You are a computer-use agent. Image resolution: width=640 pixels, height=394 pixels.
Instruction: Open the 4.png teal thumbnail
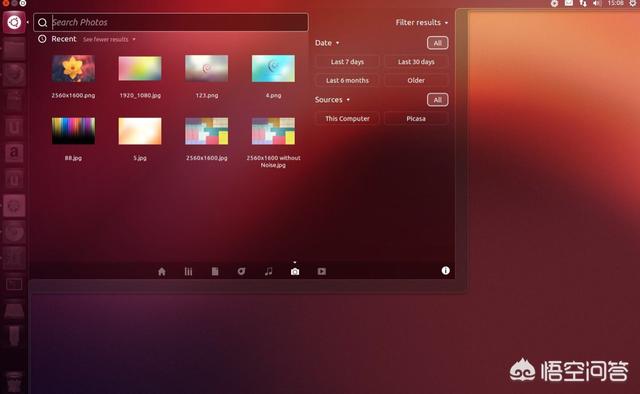(x=273, y=69)
